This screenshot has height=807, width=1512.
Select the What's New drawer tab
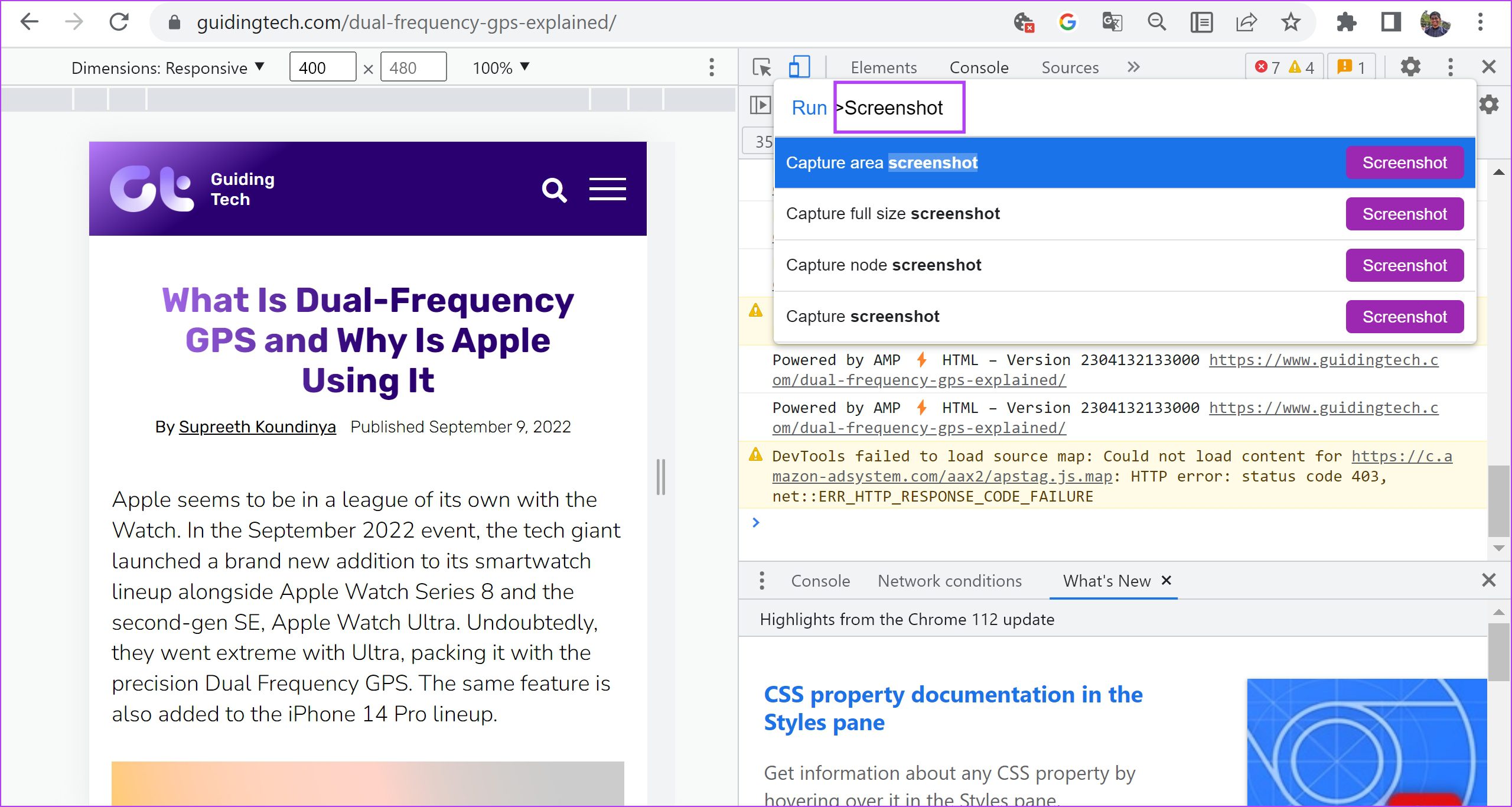click(x=1107, y=581)
